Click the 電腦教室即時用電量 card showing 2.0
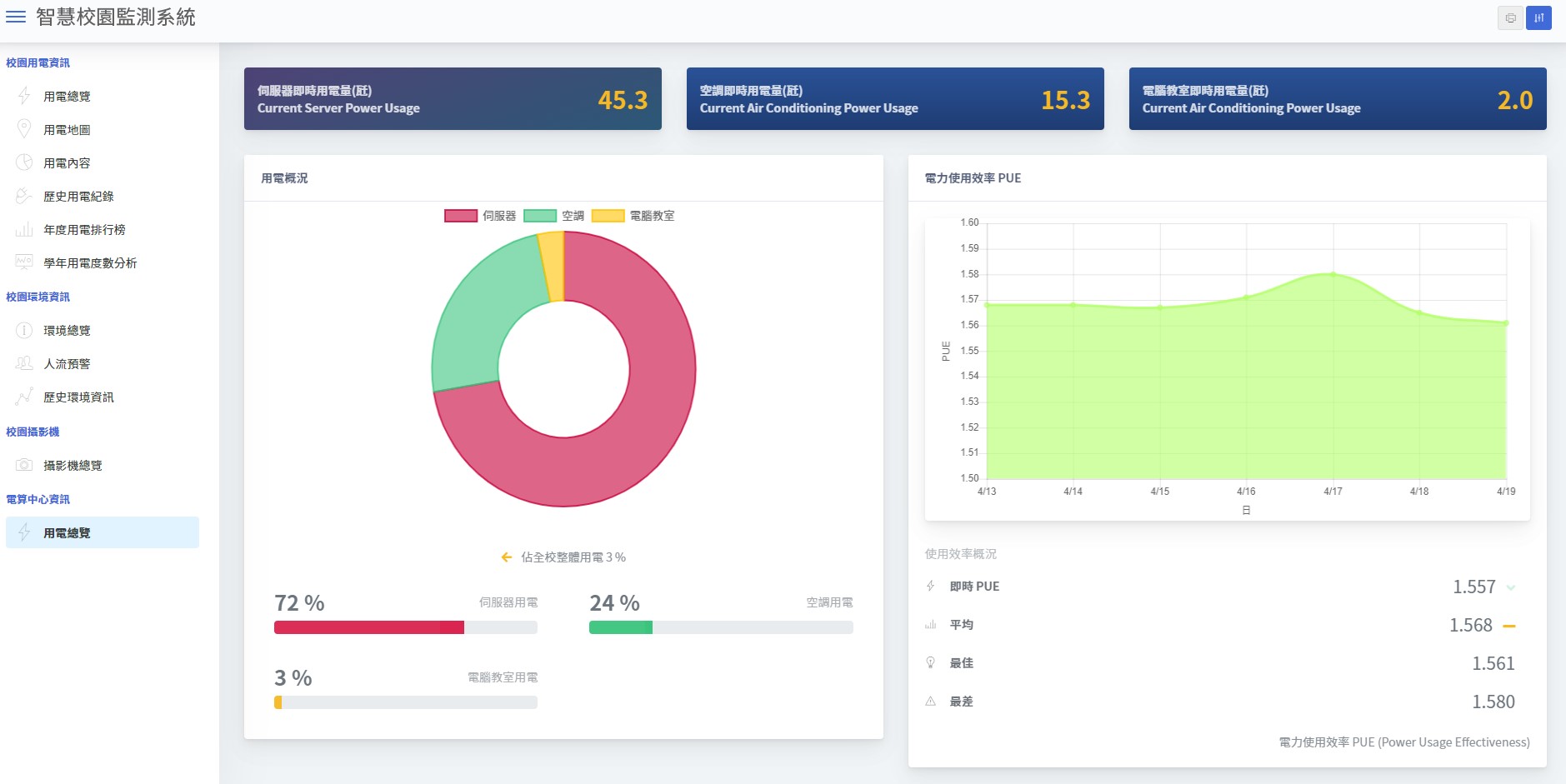Image resolution: width=1566 pixels, height=784 pixels. pyautogui.click(x=1338, y=98)
